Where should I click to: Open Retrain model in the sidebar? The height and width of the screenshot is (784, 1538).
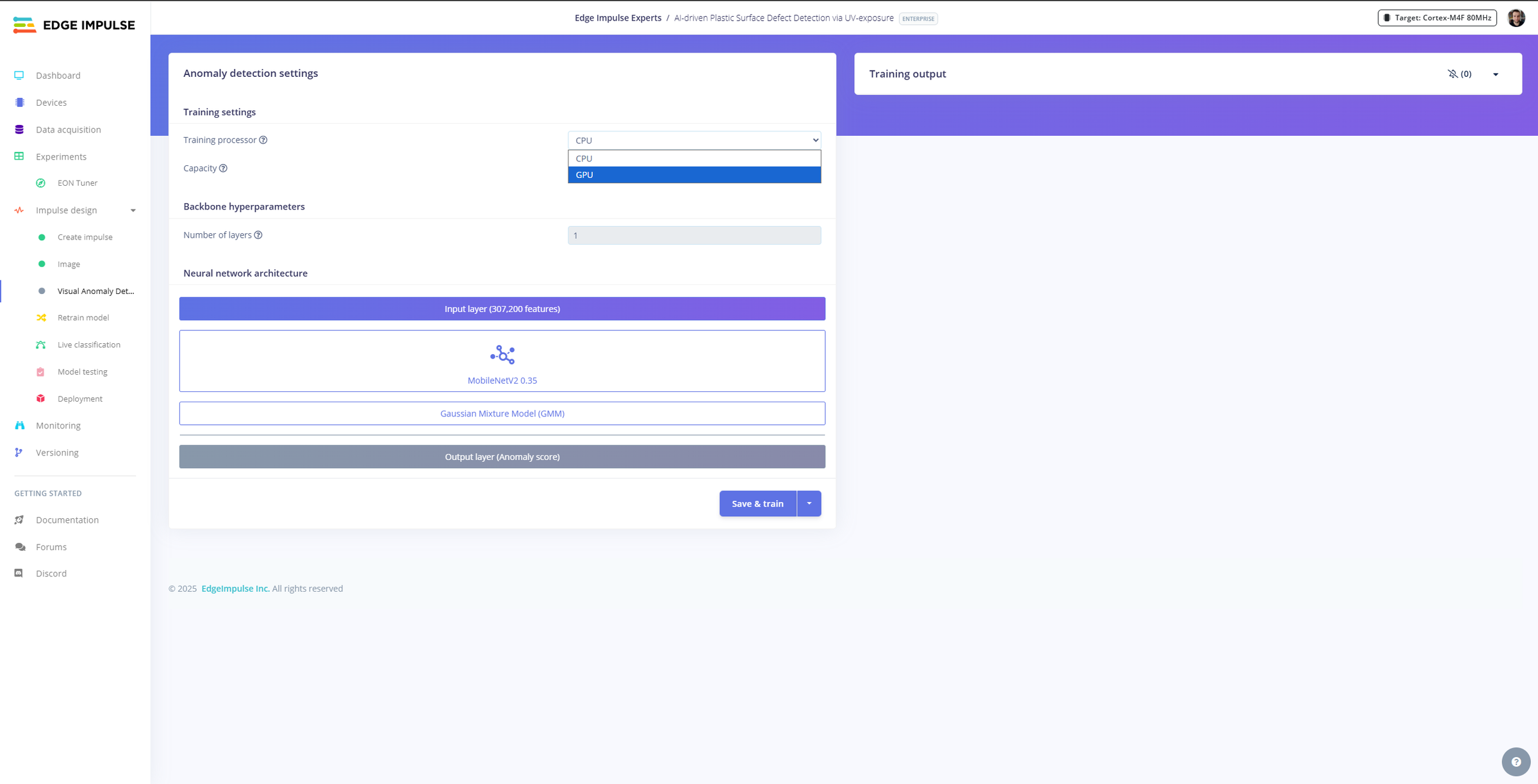click(83, 318)
